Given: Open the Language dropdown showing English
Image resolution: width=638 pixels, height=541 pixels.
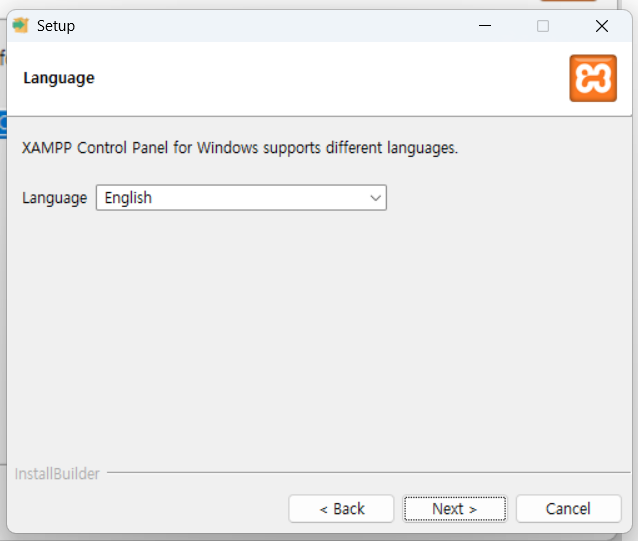Looking at the screenshot, I should coord(241,198).
